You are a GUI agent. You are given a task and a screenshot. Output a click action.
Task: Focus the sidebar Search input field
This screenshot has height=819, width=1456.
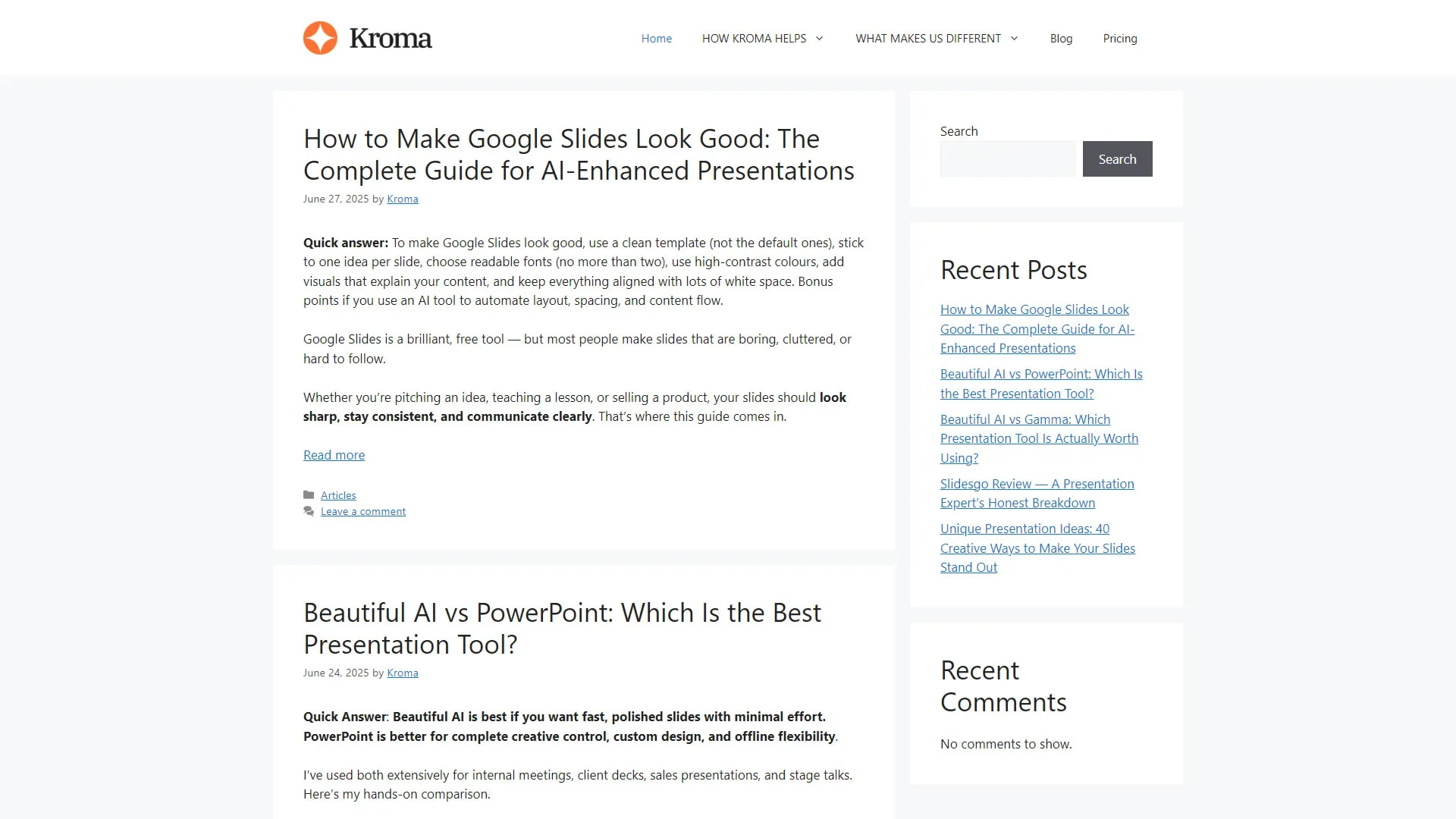[x=1008, y=159]
